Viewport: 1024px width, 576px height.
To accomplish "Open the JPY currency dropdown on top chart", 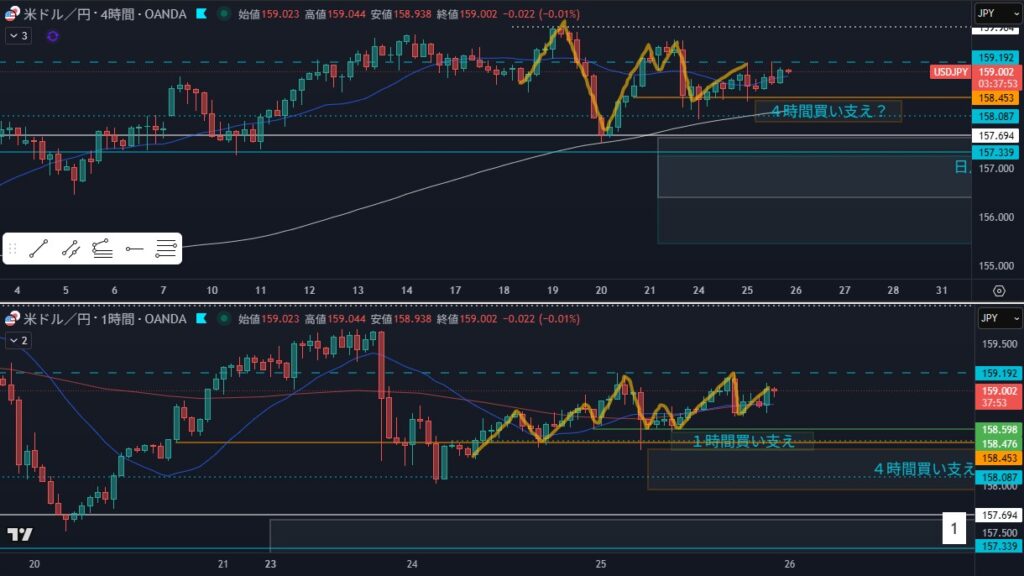I will point(997,13).
